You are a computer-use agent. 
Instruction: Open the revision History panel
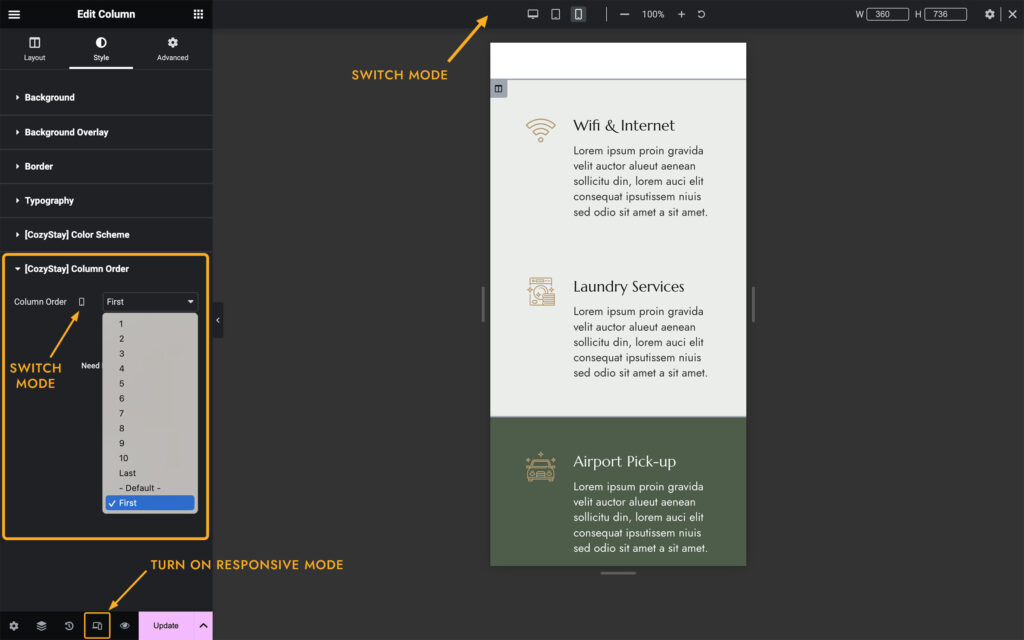(x=68, y=625)
